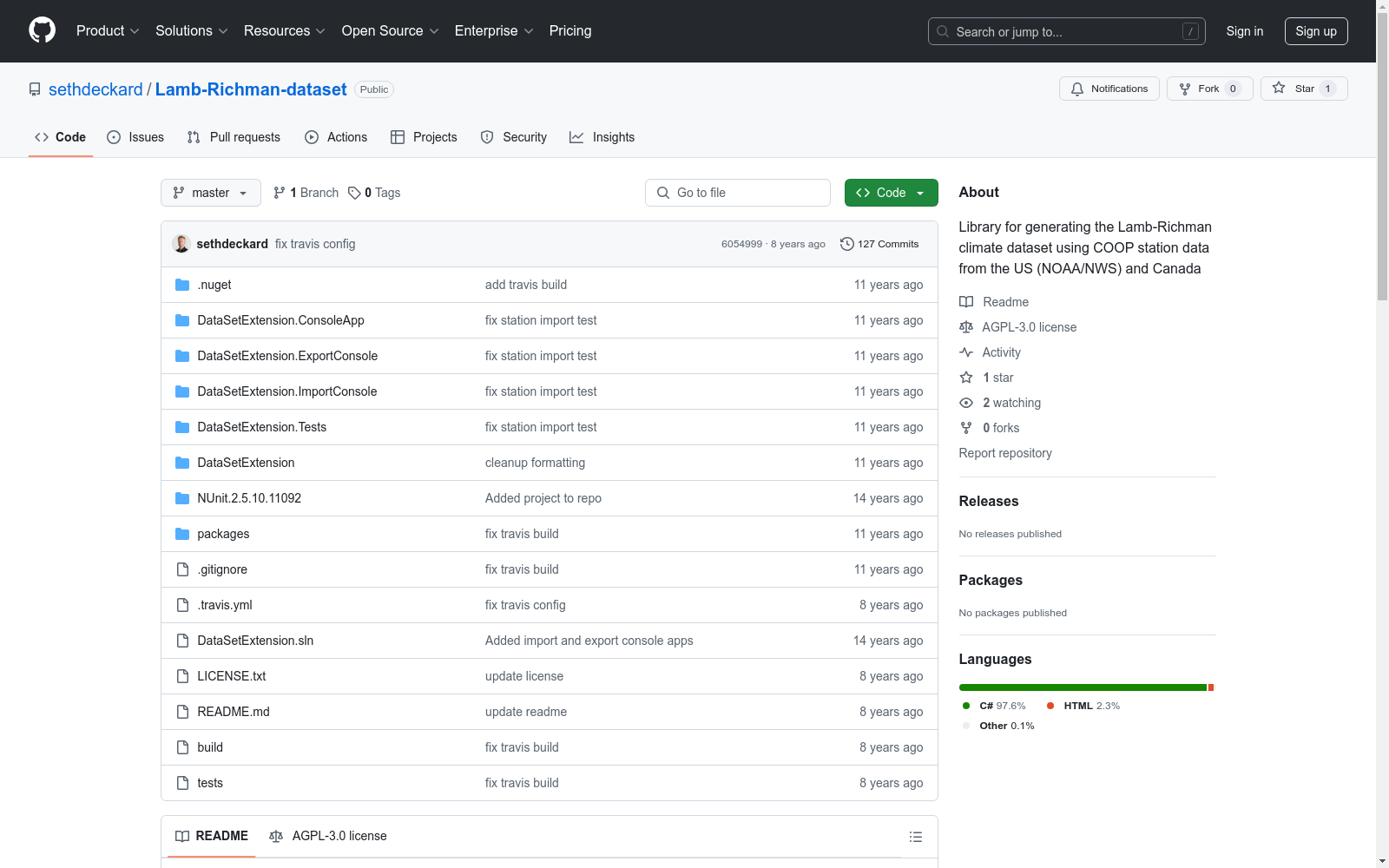Image resolution: width=1389 pixels, height=868 pixels.
Task: Select the Code repository tab
Action: point(61,137)
